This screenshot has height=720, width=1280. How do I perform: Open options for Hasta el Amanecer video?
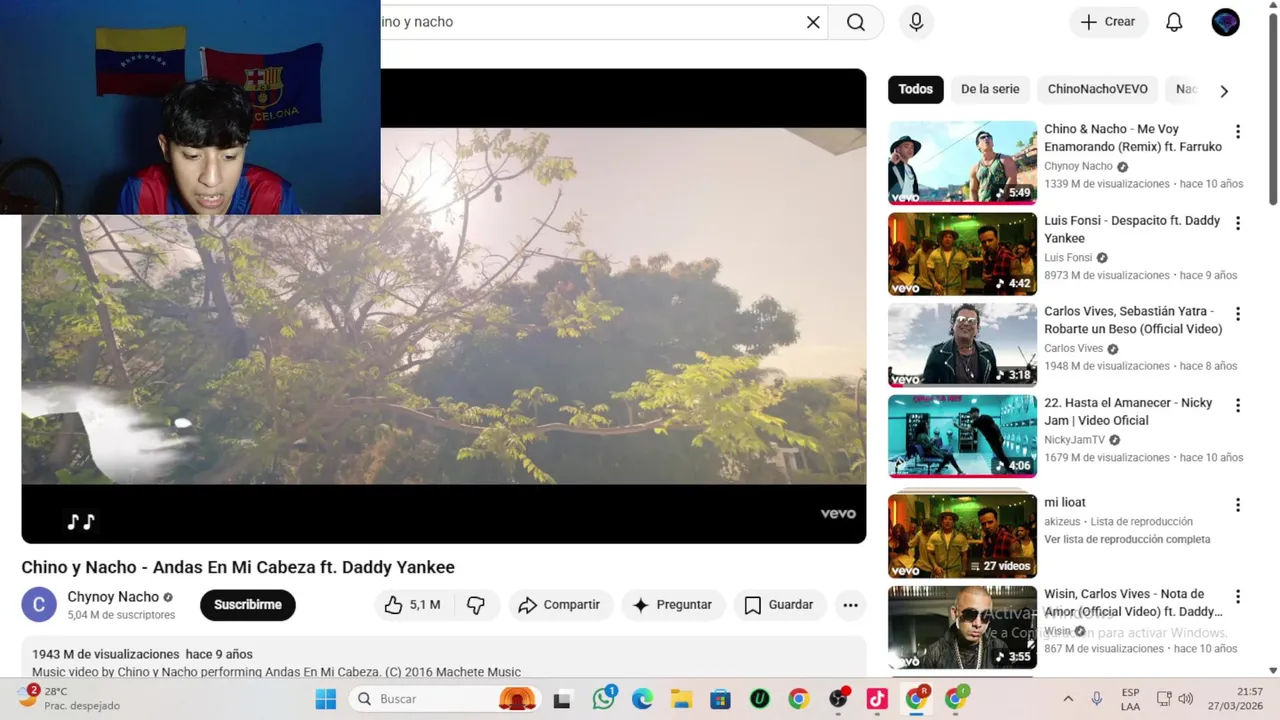click(1238, 406)
